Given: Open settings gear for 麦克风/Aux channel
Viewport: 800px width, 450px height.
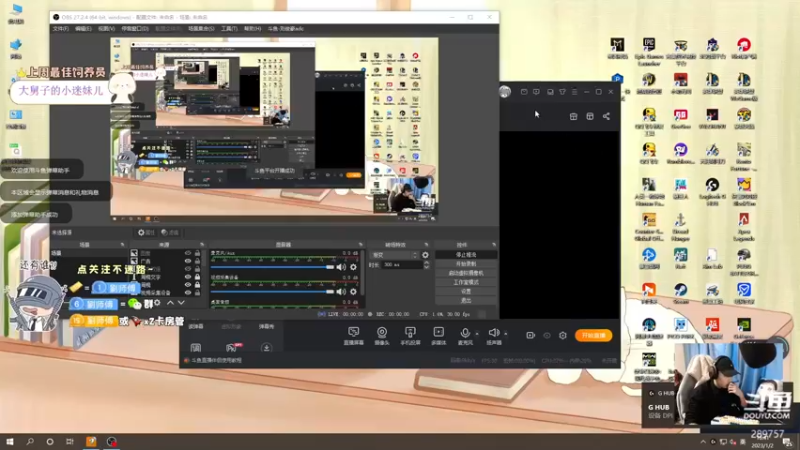Looking at the screenshot, I should (353, 267).
